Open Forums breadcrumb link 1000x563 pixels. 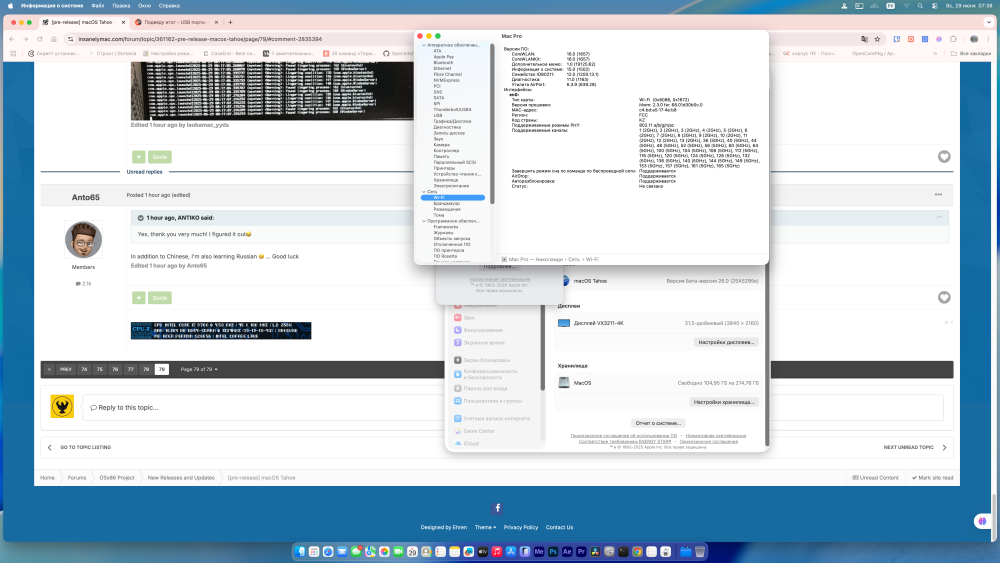[x=77, y=478]
